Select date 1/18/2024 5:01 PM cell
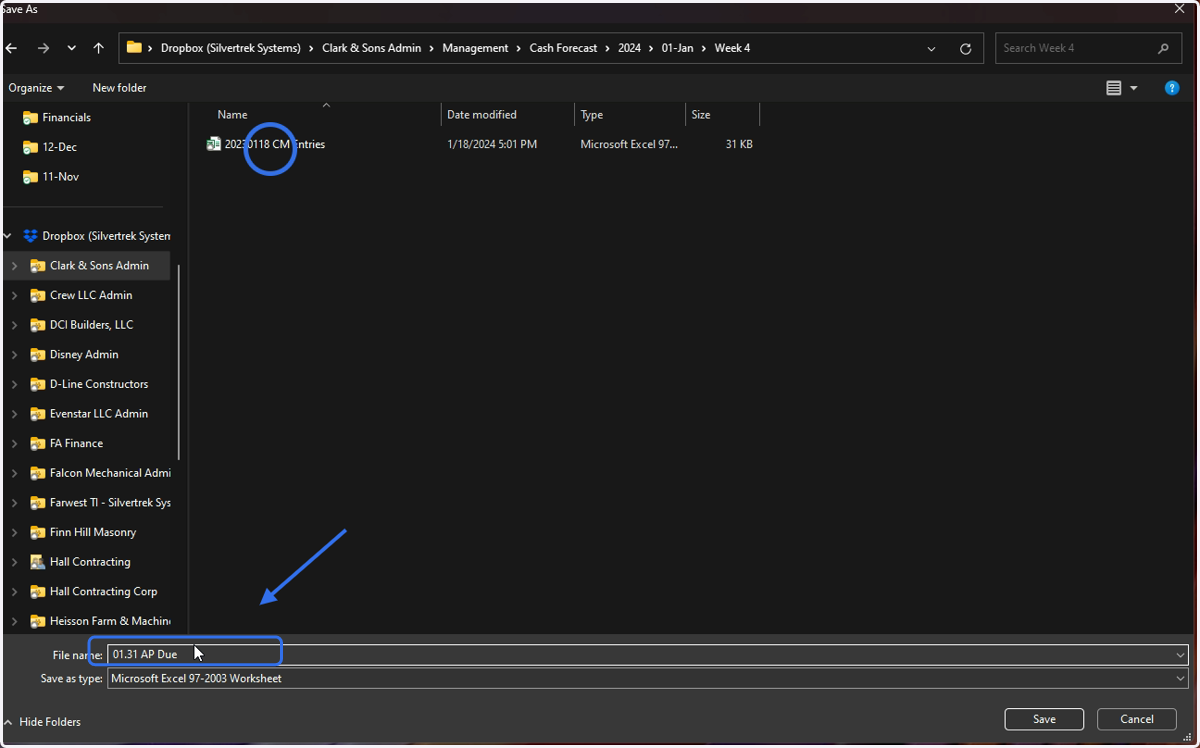Image resolution: width=1200 pixels, height=748 pixels. click(492, 144)
